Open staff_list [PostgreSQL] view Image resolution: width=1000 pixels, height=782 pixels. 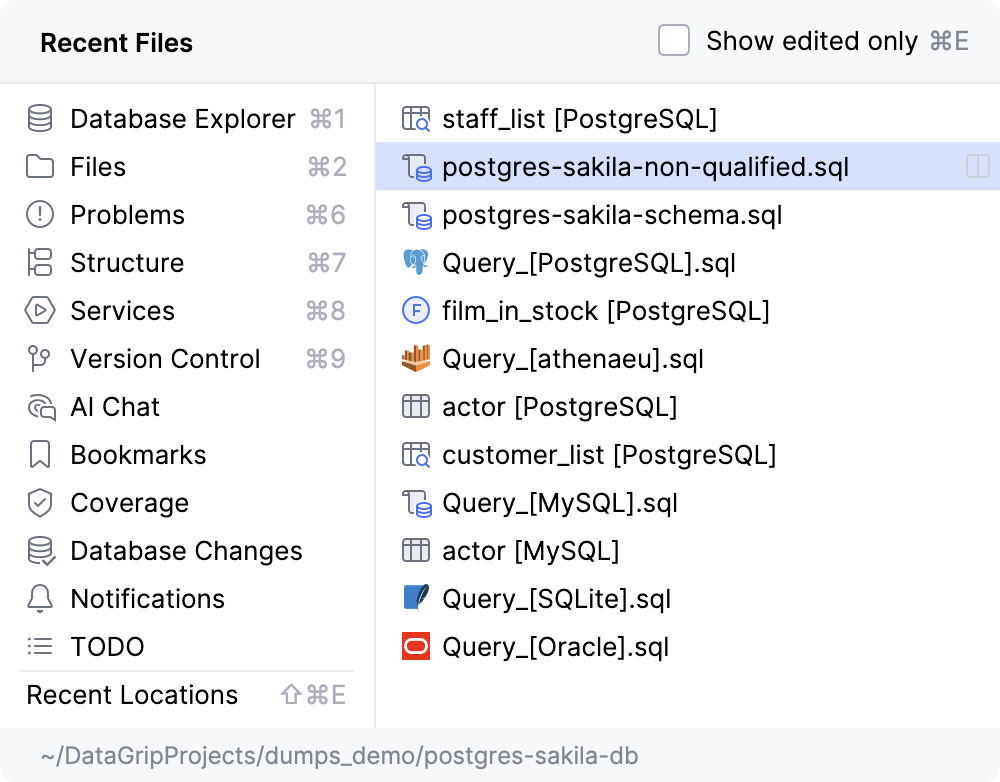pos(579,119)
